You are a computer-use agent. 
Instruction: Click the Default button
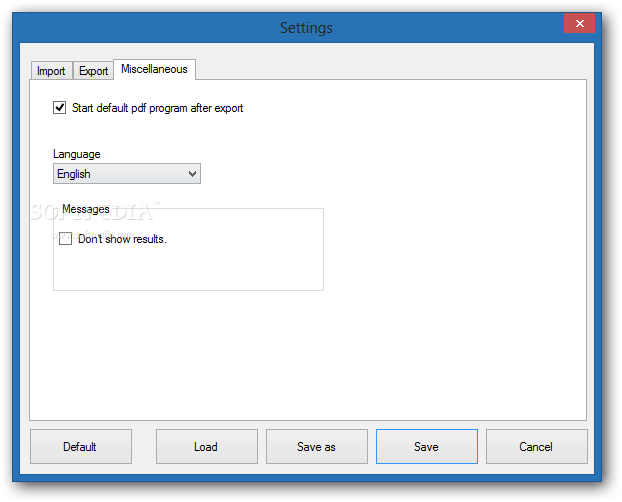(81, 446)
